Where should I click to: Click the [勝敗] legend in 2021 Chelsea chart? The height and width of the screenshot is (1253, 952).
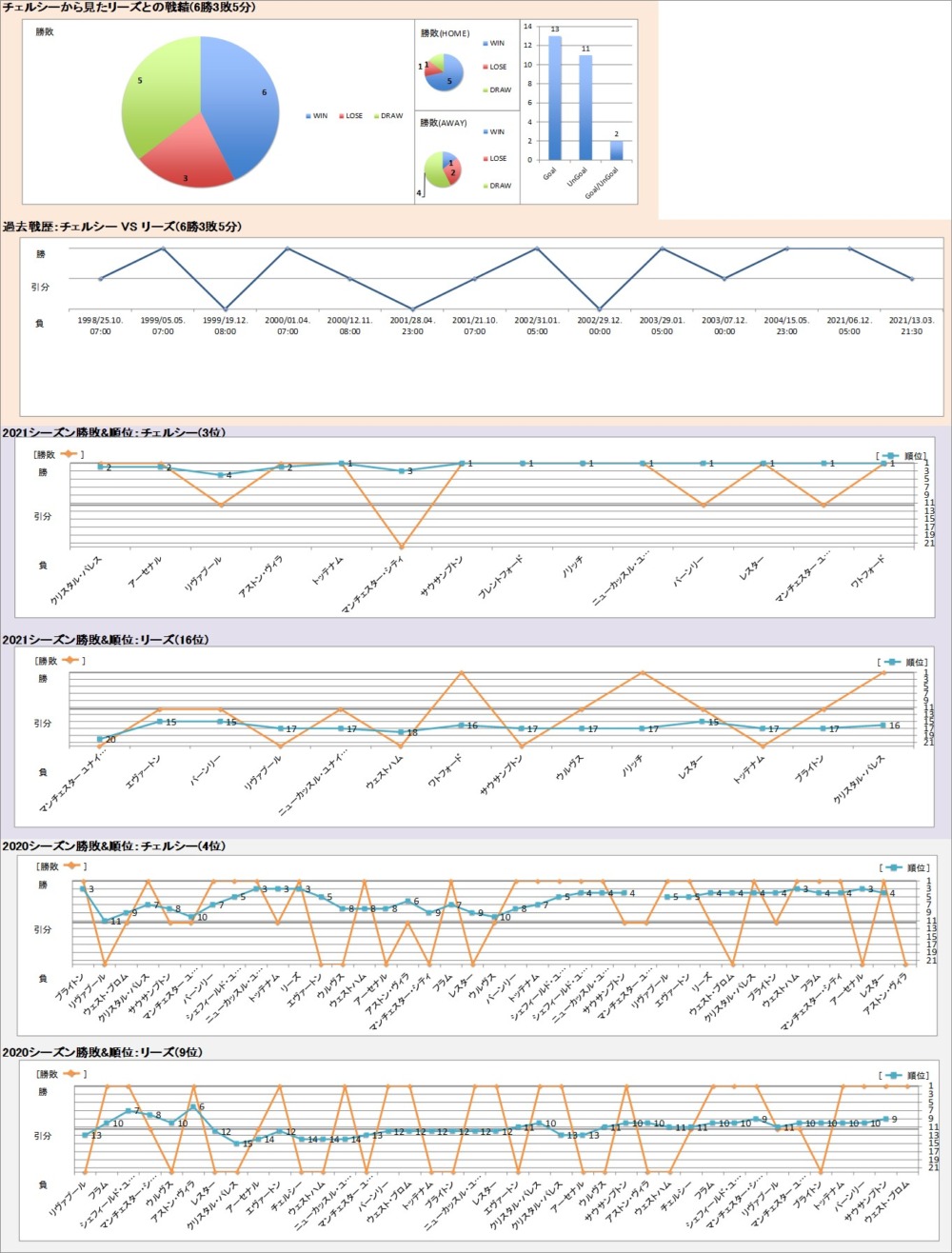[x=59, y=455]
